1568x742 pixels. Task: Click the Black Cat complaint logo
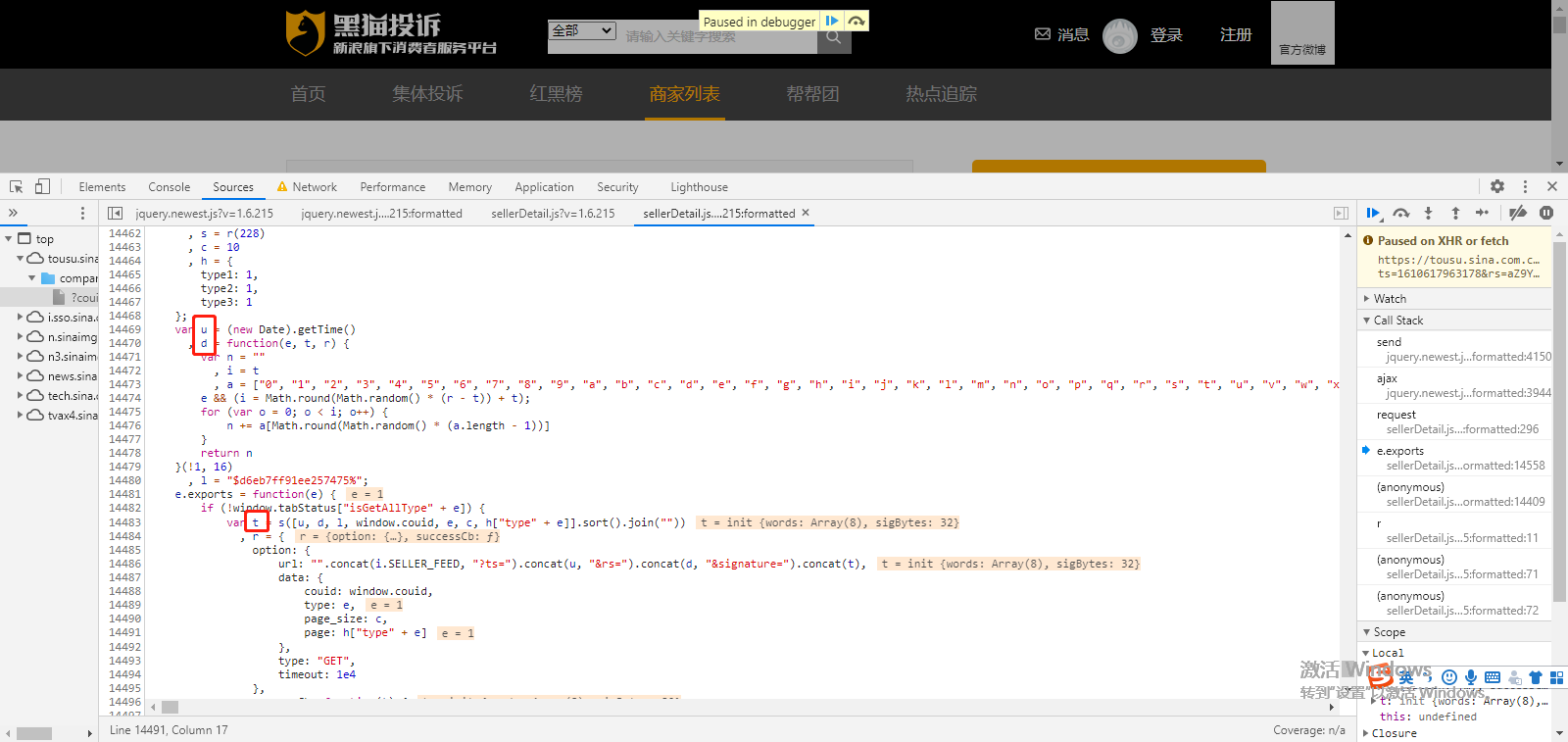[391, 33]
